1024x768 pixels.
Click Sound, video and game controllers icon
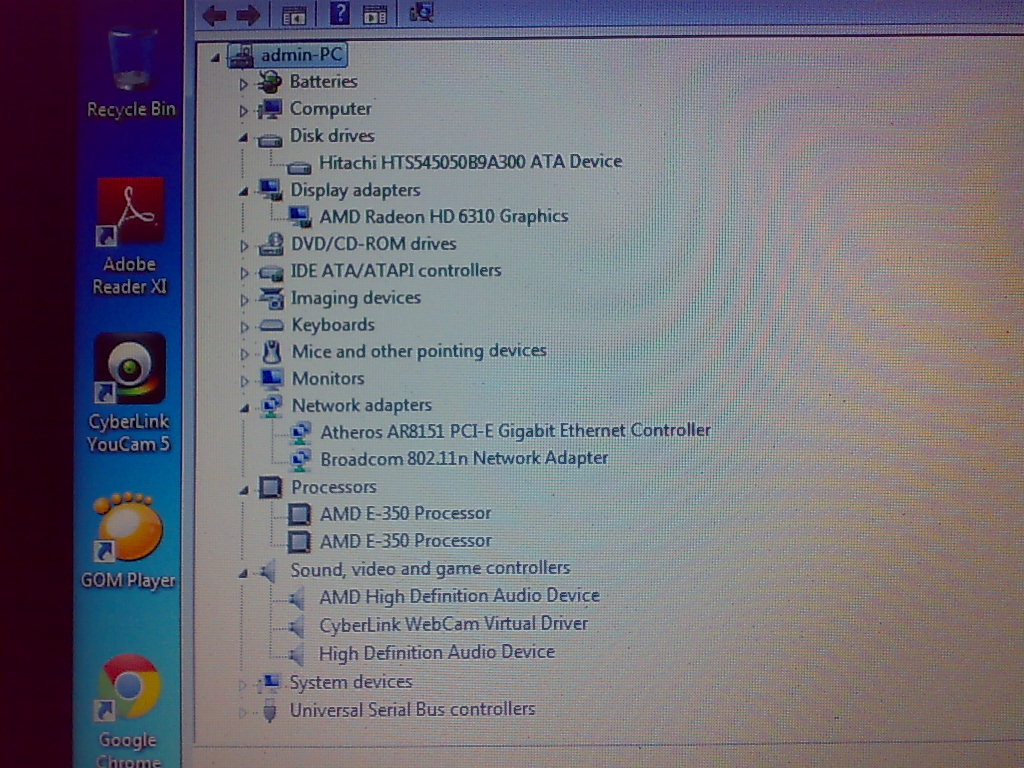pyautogui.click(x=269, y=571)
